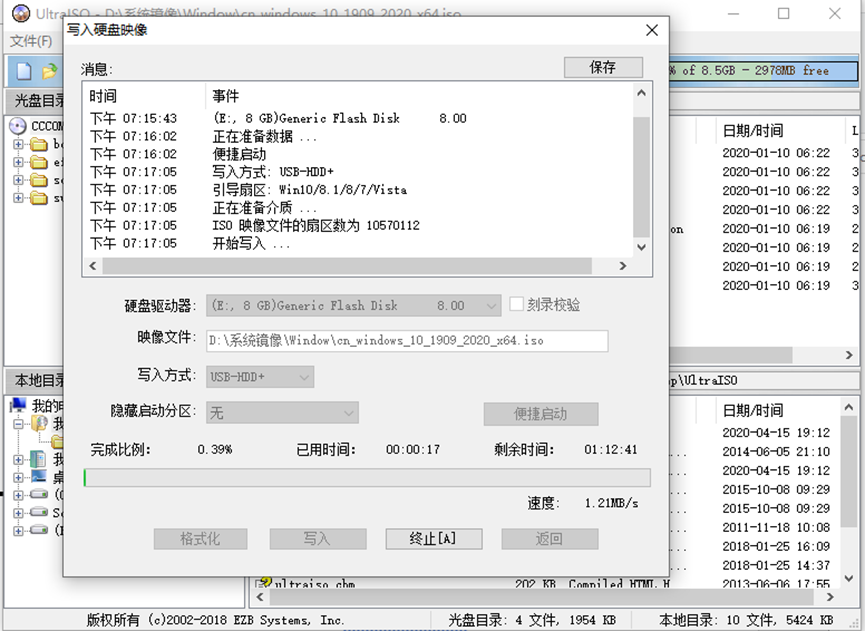Click message list scroll-right arrow
Image resolution: width=865 pixels, height=631 pixels.
623,266
